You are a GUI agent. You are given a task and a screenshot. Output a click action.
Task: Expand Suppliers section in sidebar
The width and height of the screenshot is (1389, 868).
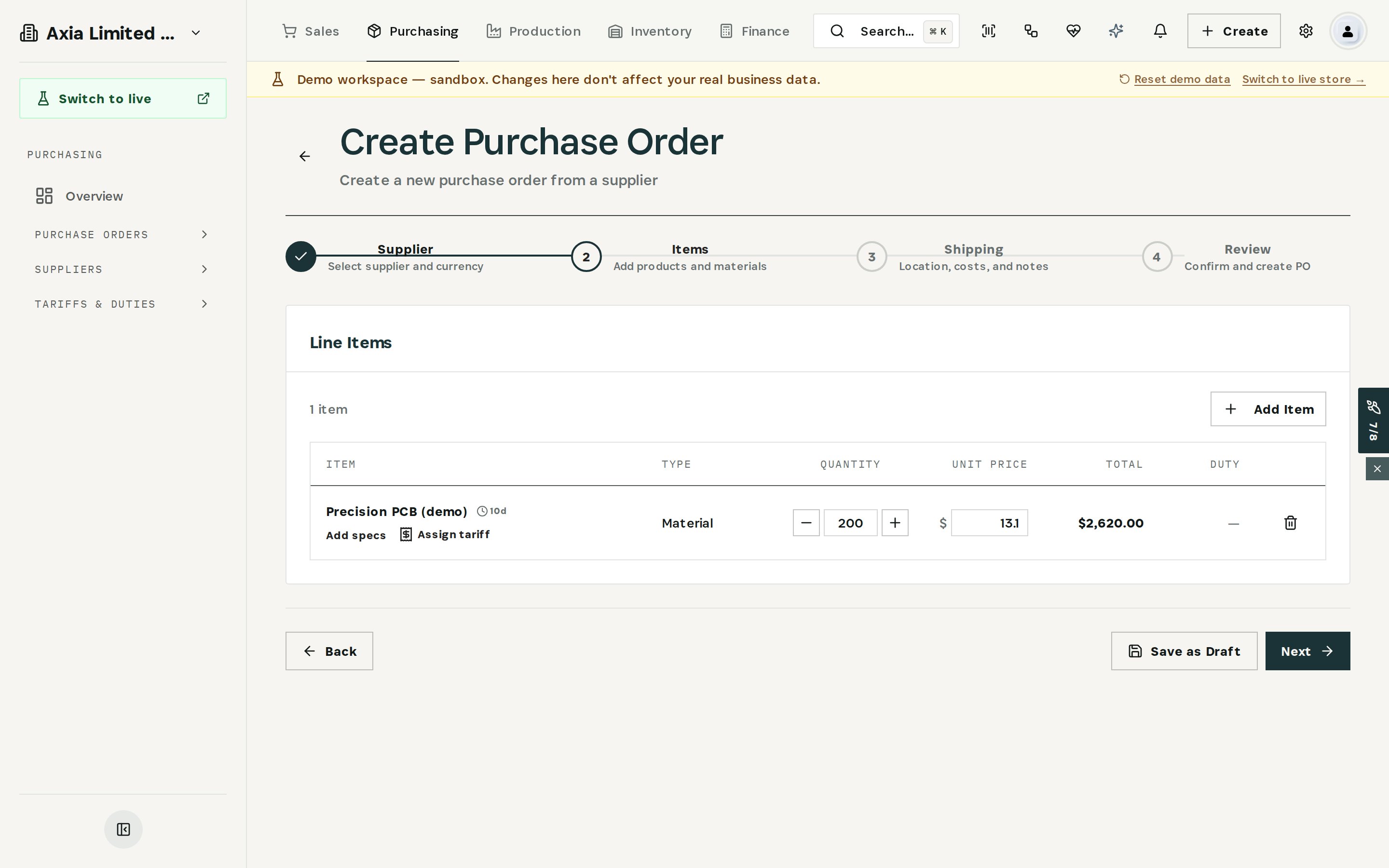[122, 269]
